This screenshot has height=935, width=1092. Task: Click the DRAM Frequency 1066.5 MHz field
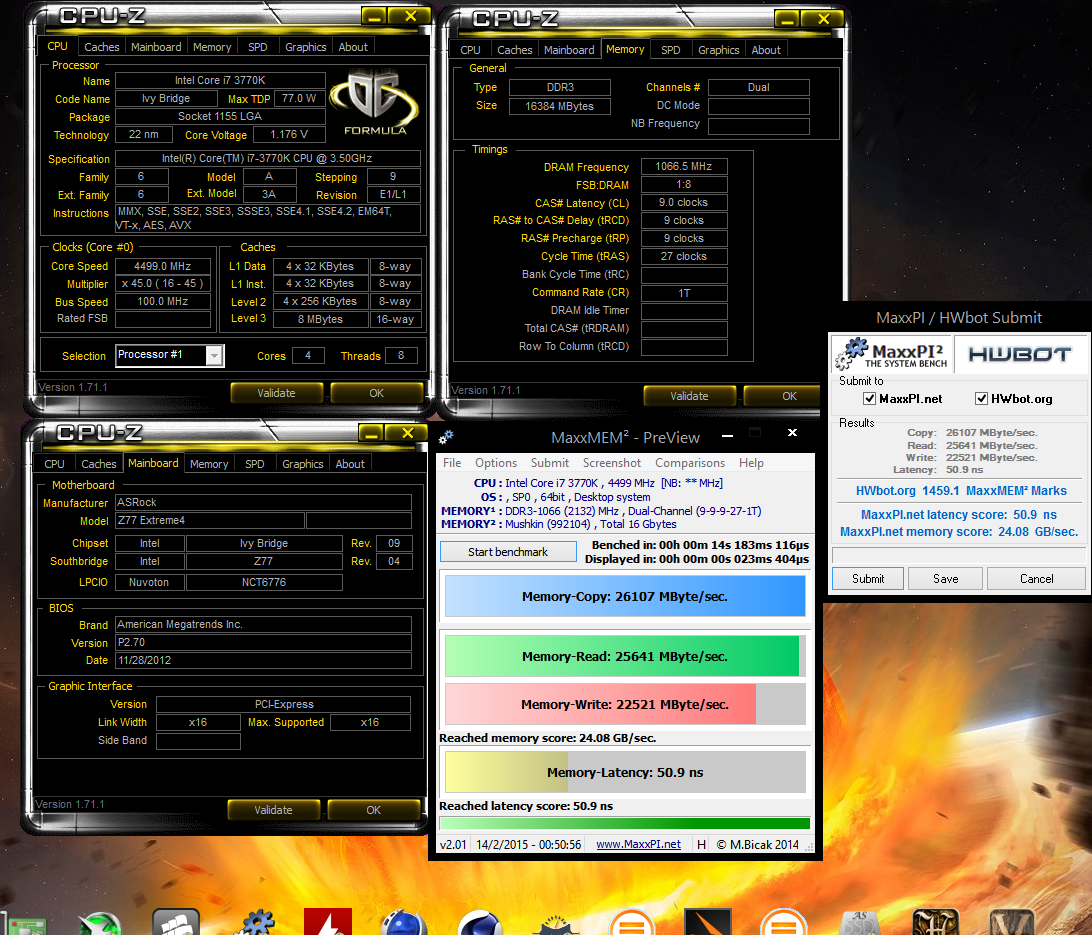684,166
